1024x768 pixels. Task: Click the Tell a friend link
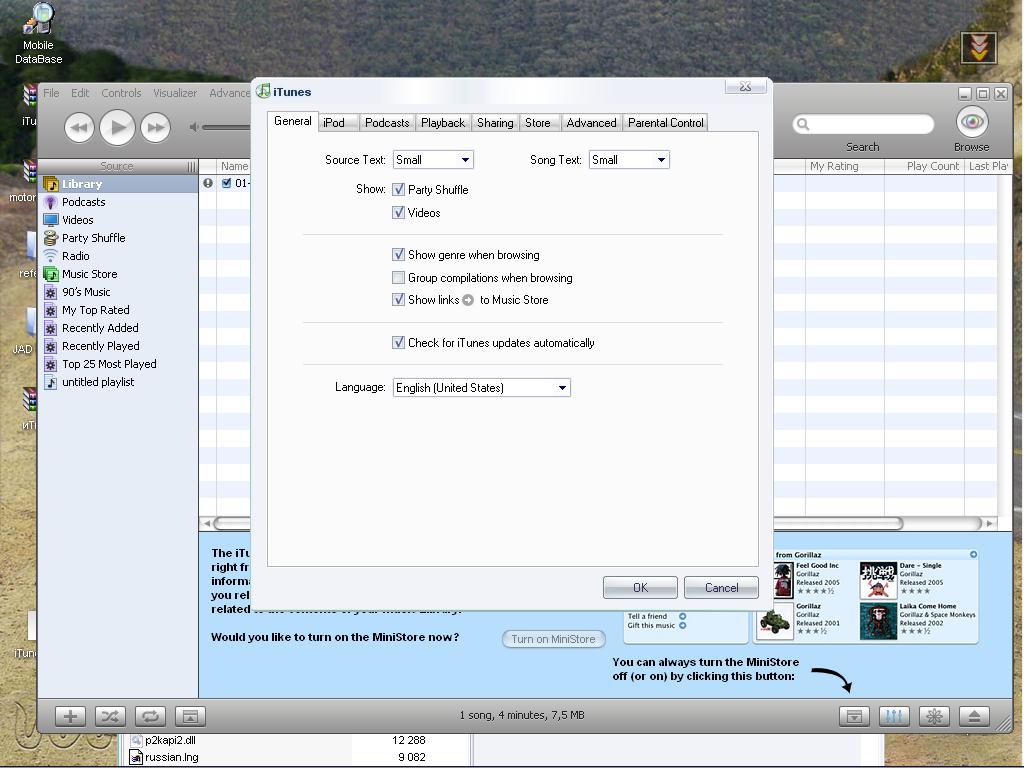648,616
